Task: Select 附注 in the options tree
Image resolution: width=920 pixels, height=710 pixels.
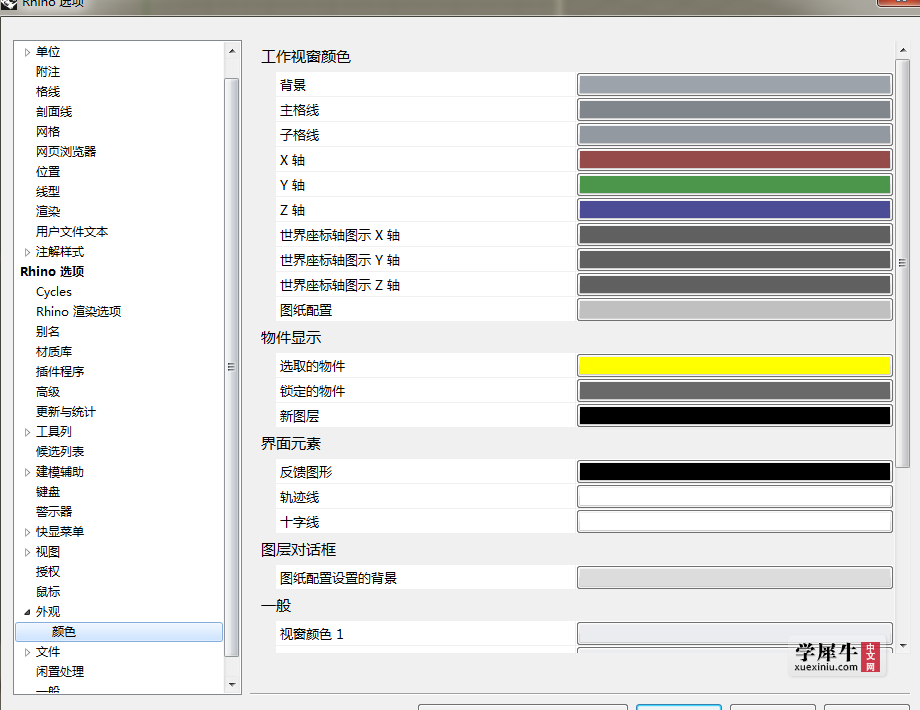Action: point(48,72)
